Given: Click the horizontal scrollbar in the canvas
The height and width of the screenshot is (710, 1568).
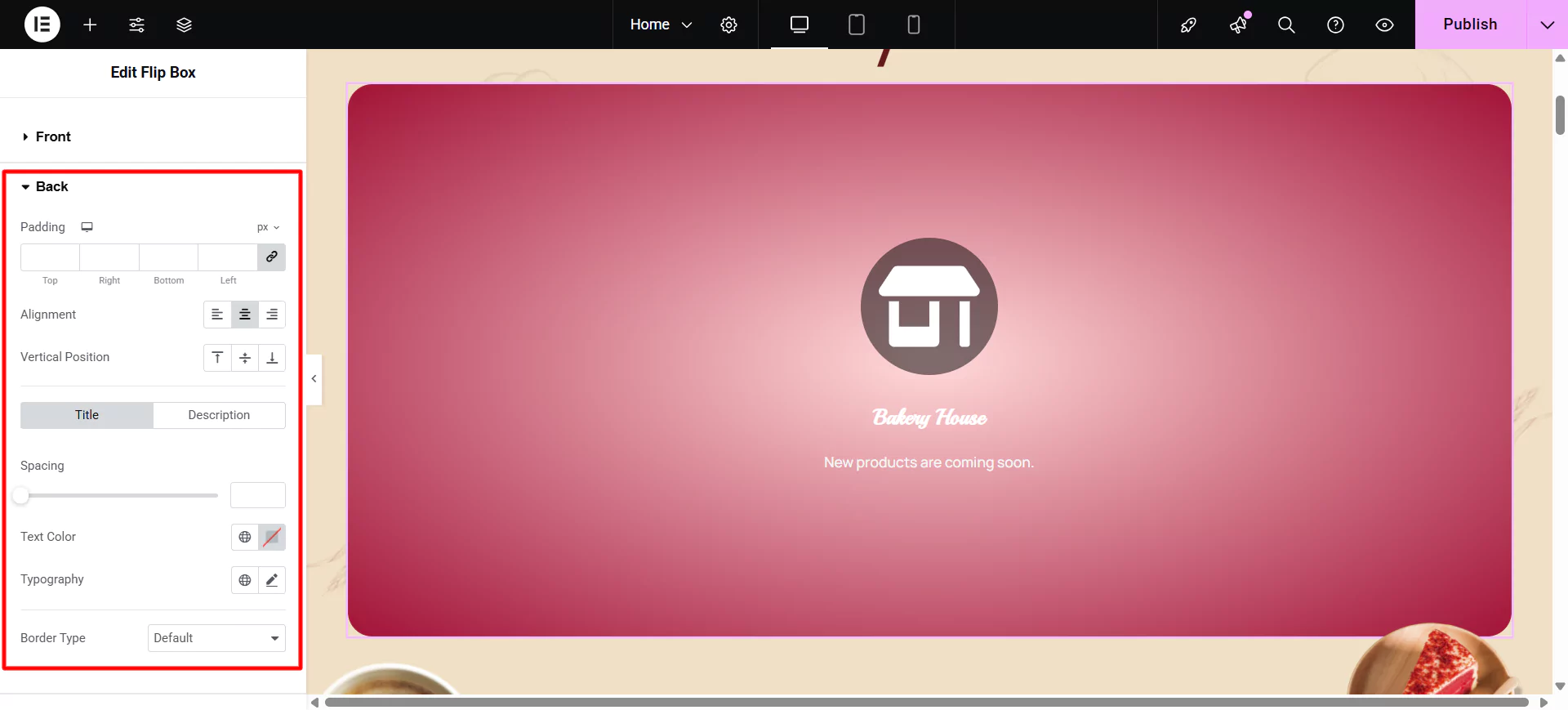Looking at the screenshot, I should pyautogui.click(x=927, y=703).
